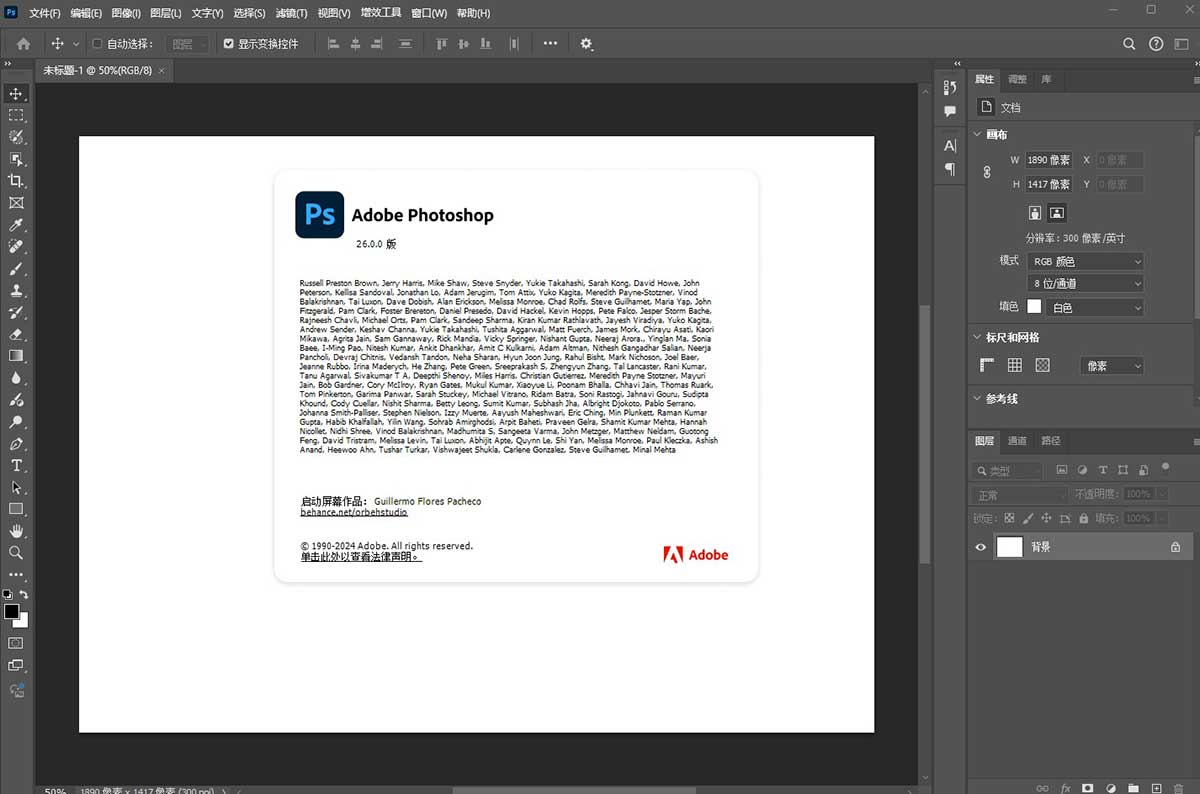The image size is (1200, 794).
Task: Click the legal notice link on splash screen
Action: (358, 557)
